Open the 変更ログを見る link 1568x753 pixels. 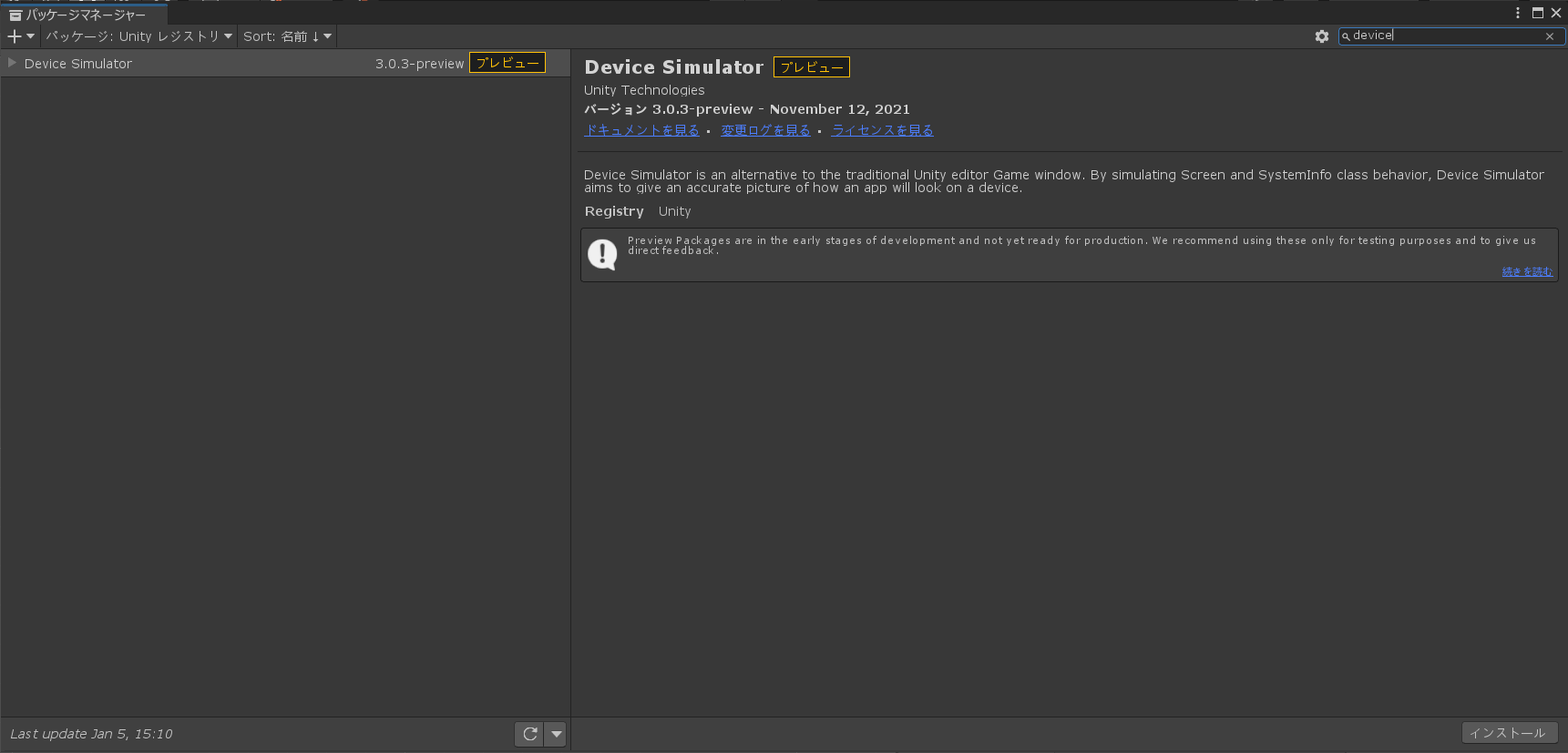(x=765, y=130)
